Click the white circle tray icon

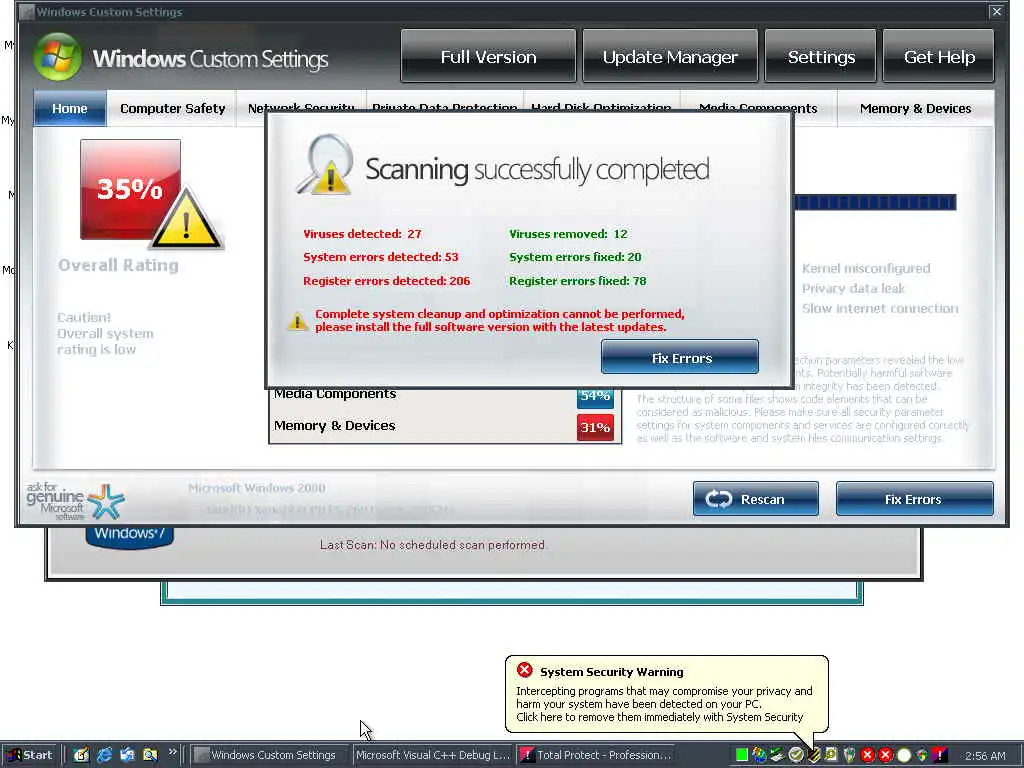[904, 755]
